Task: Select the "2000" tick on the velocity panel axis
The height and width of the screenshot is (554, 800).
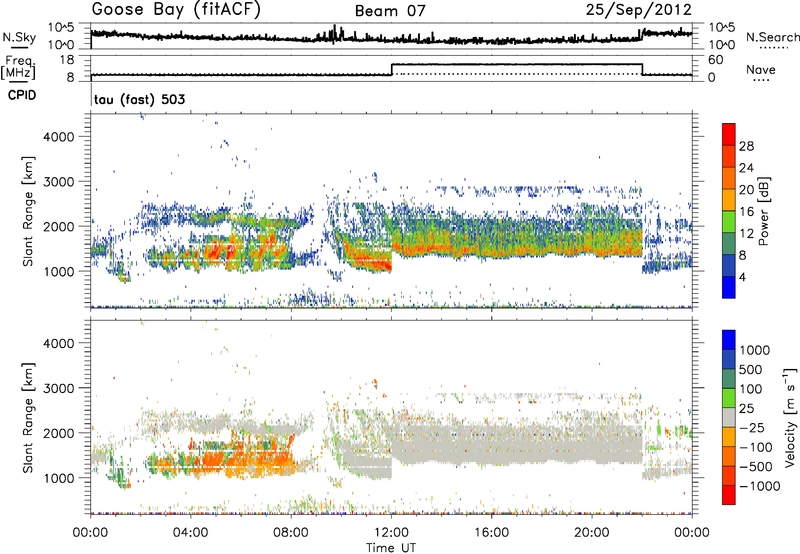Action: click(x=58, y=433)
